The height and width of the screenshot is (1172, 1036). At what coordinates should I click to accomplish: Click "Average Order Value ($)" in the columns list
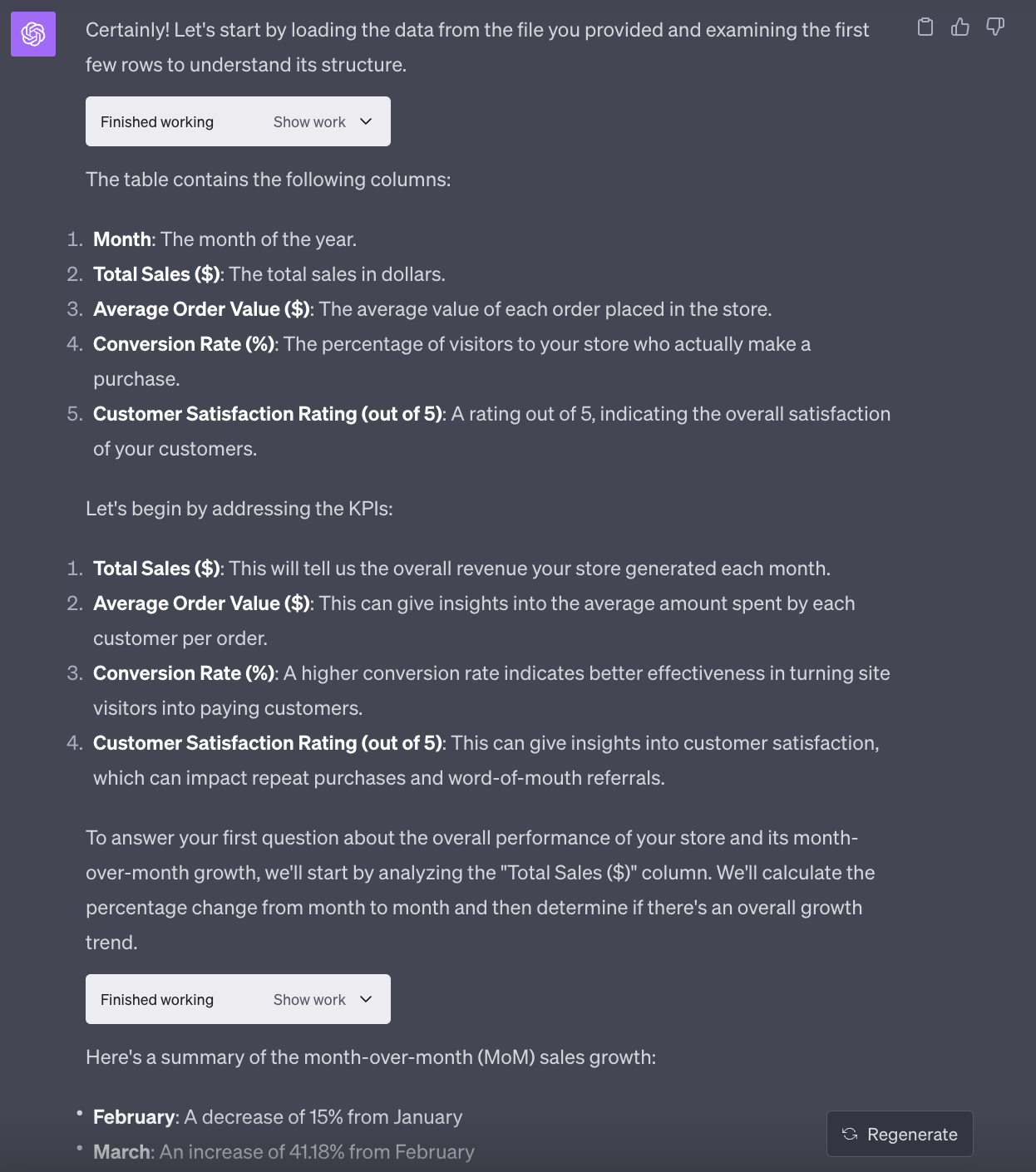pyautogui.click(x=201, y=309)
